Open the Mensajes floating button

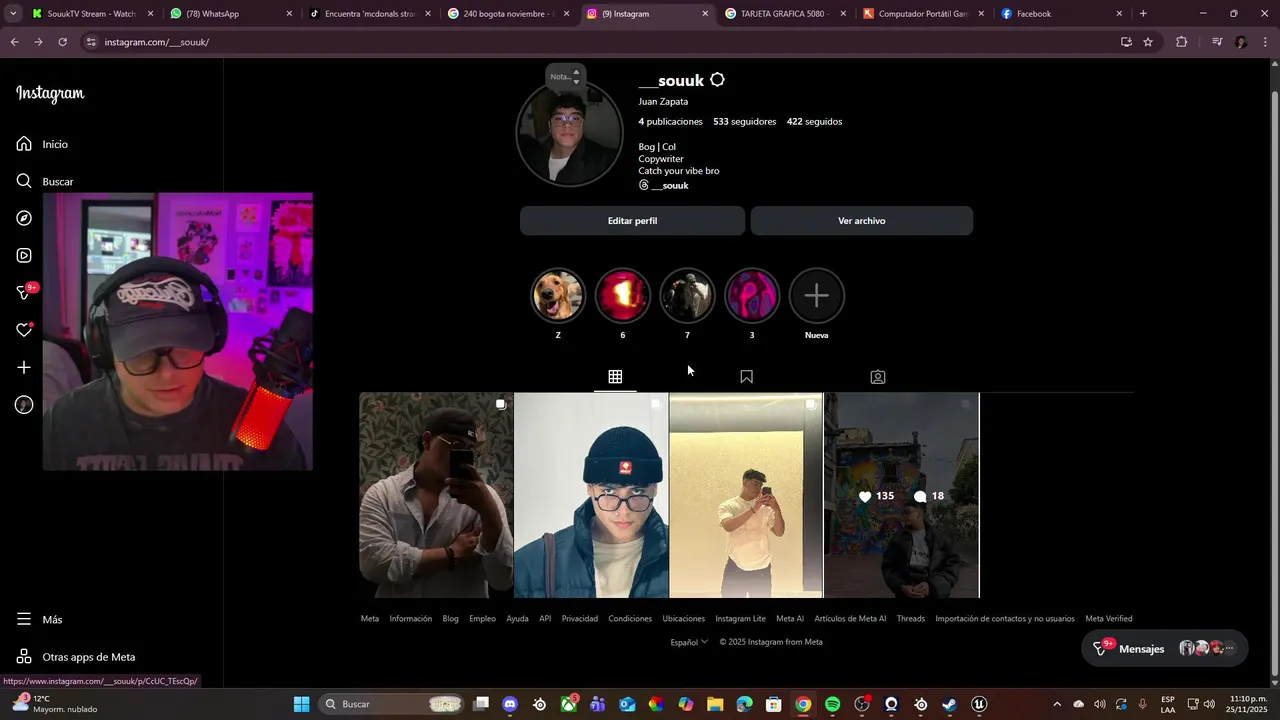(x=1165, y=648)
